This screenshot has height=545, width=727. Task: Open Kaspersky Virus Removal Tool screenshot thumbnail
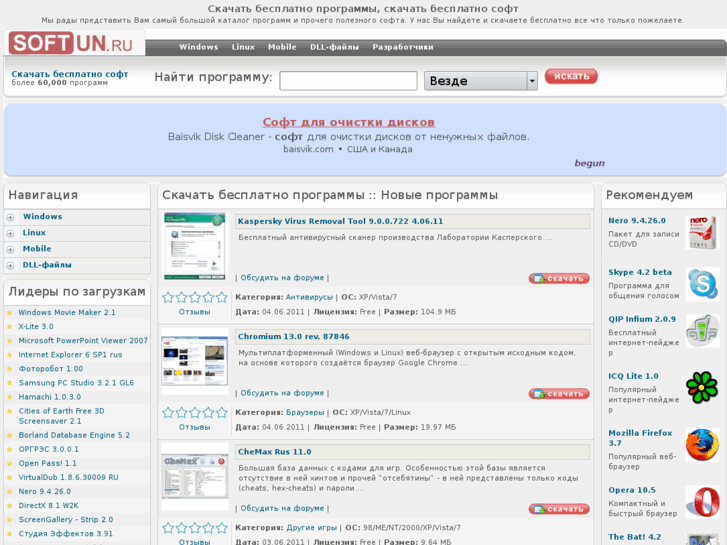195,246
